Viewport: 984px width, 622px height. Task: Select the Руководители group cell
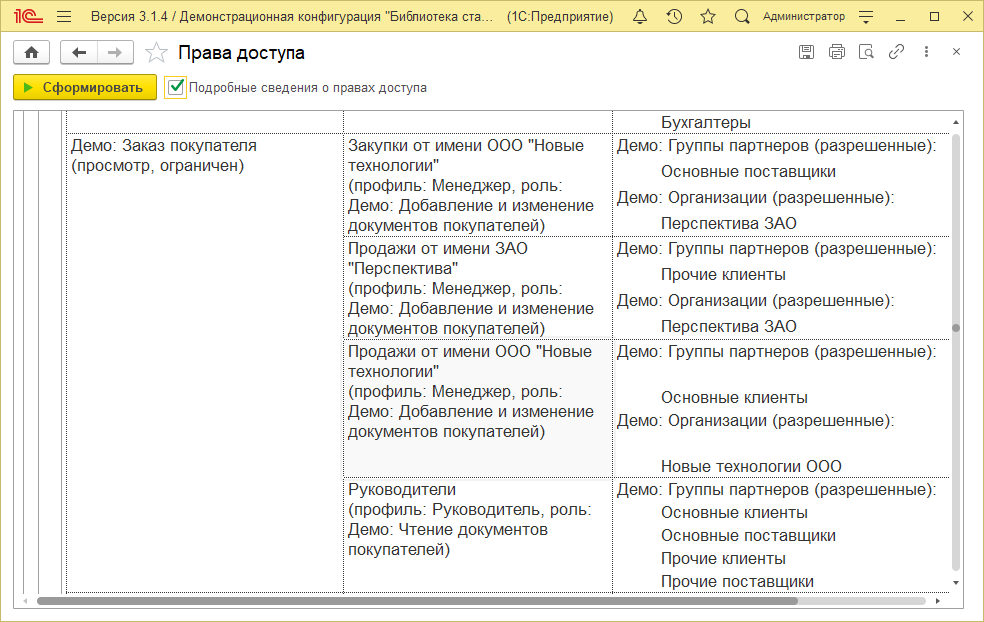click(478, 535)
